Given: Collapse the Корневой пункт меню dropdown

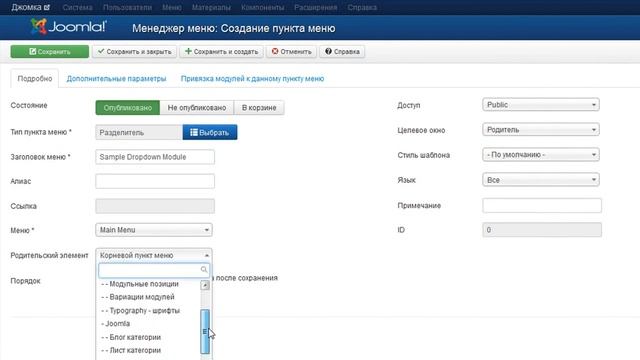Looking at the screenshot, I should click(x=154, y=255).
